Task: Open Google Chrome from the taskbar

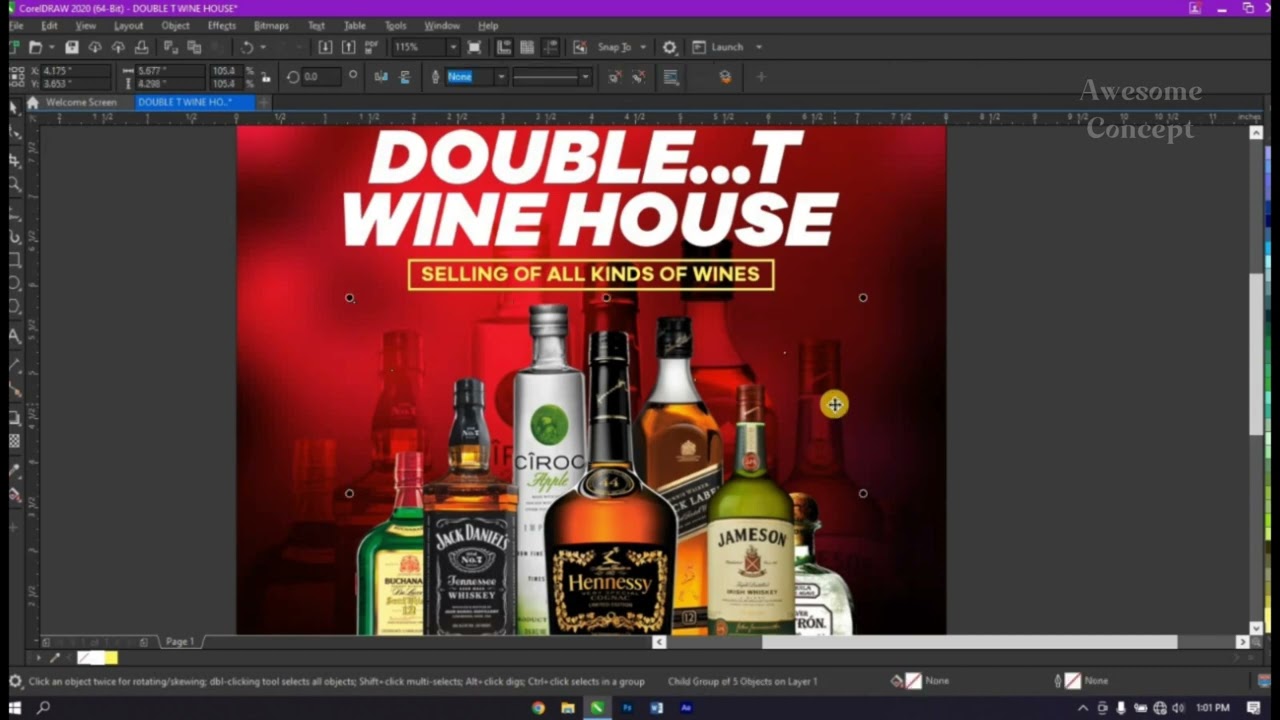Action: pos(538,708)
